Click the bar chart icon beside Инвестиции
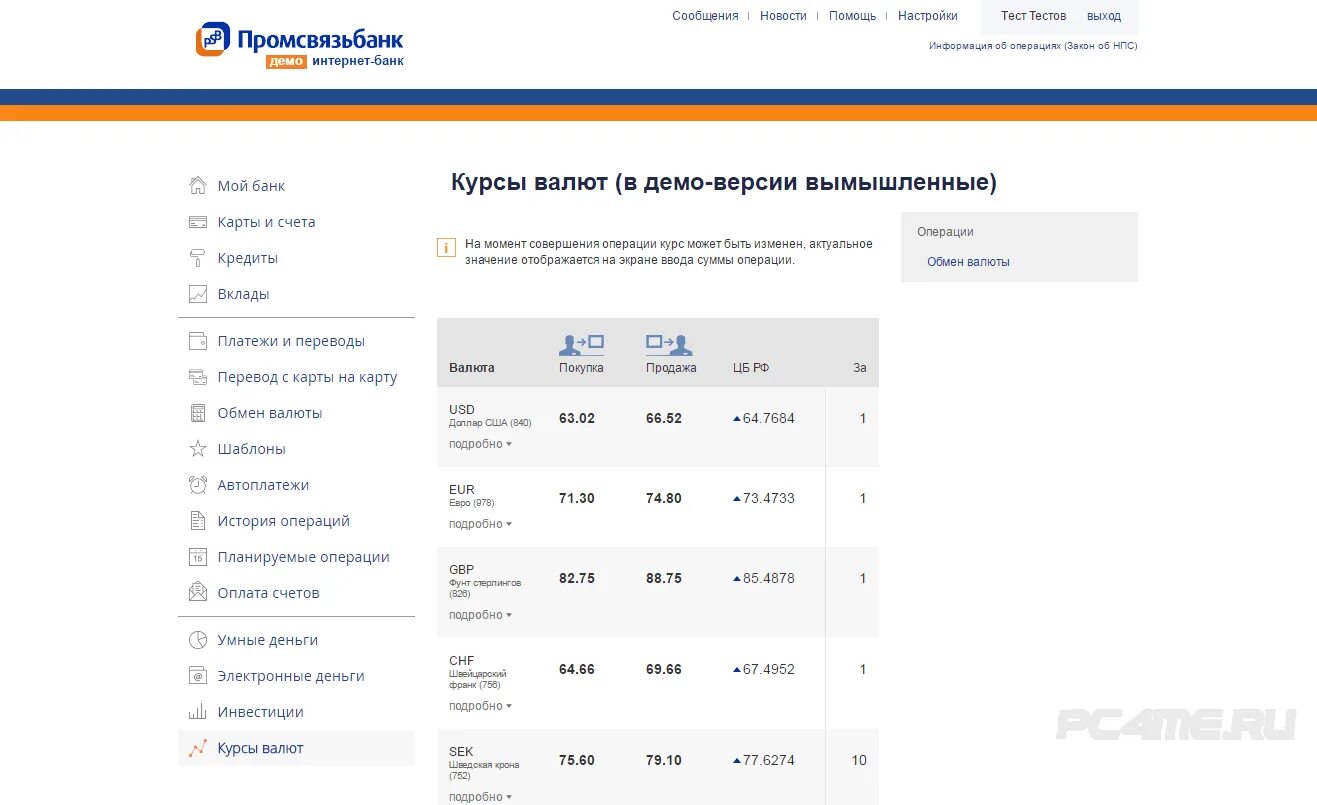 coord(198,712)
